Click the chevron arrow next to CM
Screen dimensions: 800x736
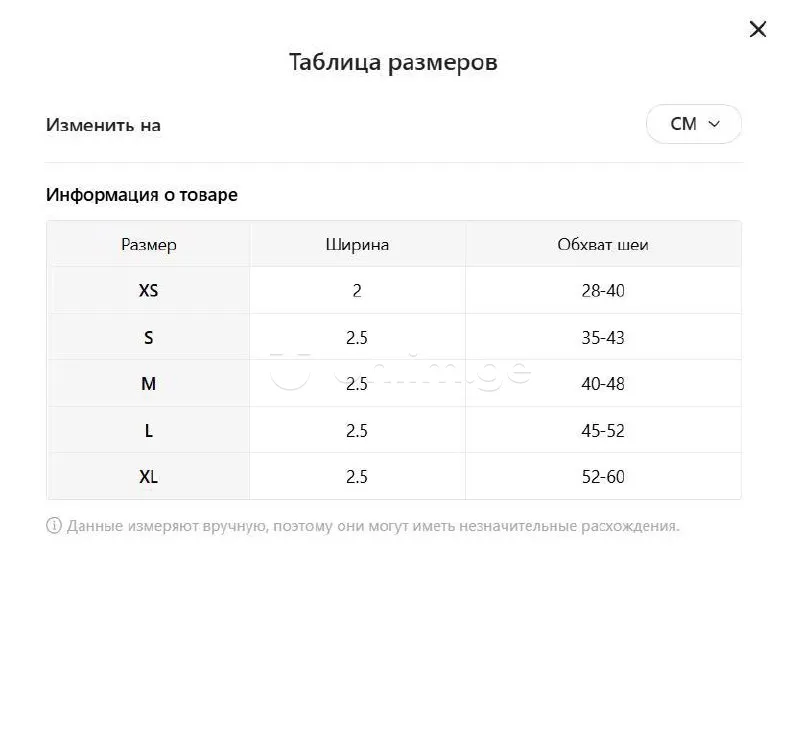[x=714, y=124]
